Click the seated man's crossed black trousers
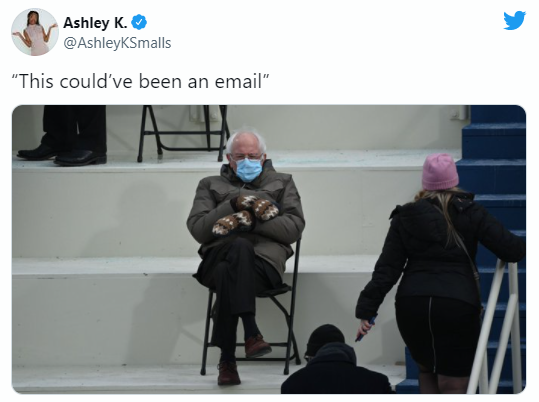This screenshot has width=539, height=402. (x=234, y=296)
